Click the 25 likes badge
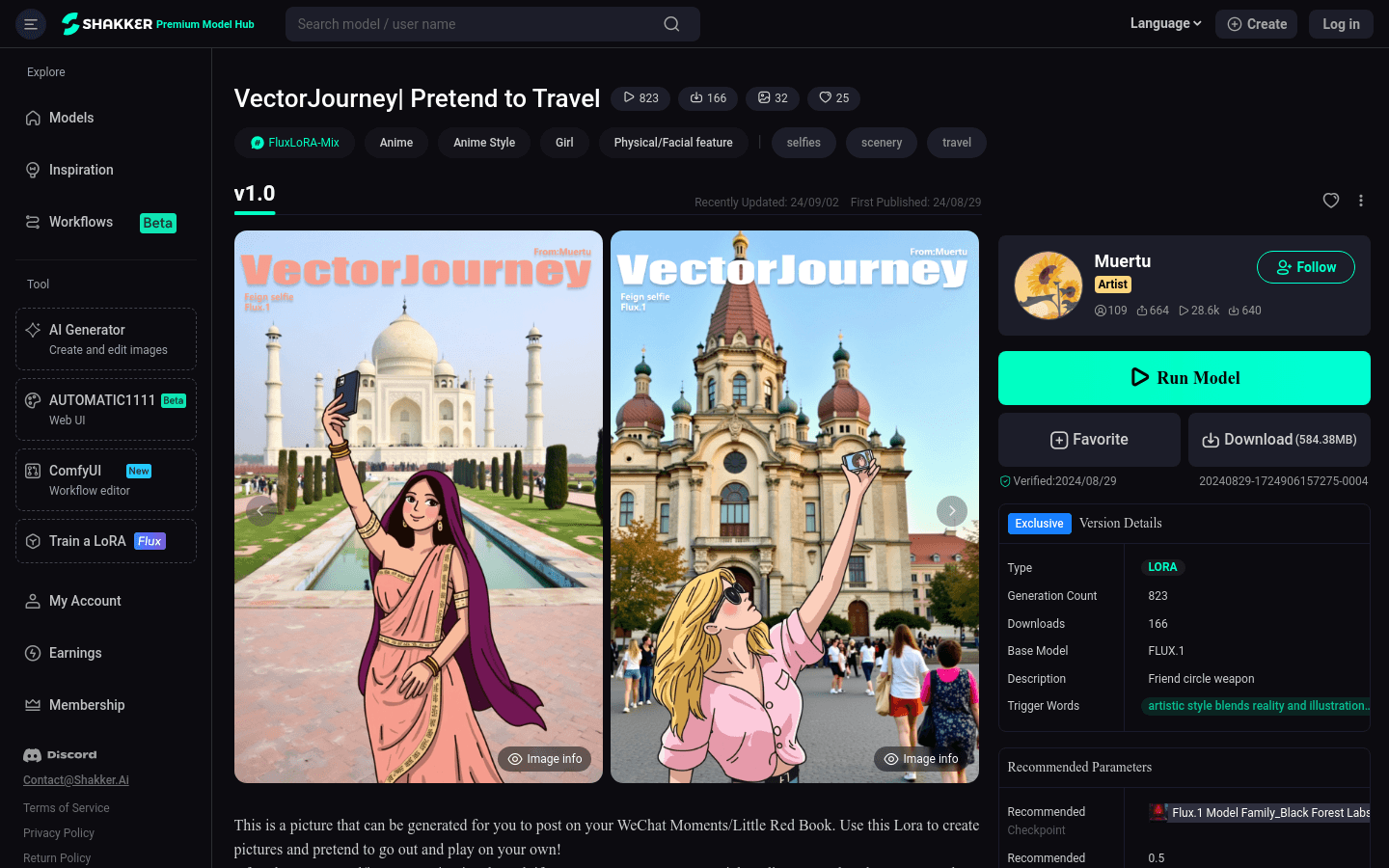The height and width of the screenshot is (868, 1389). (833, 98)
